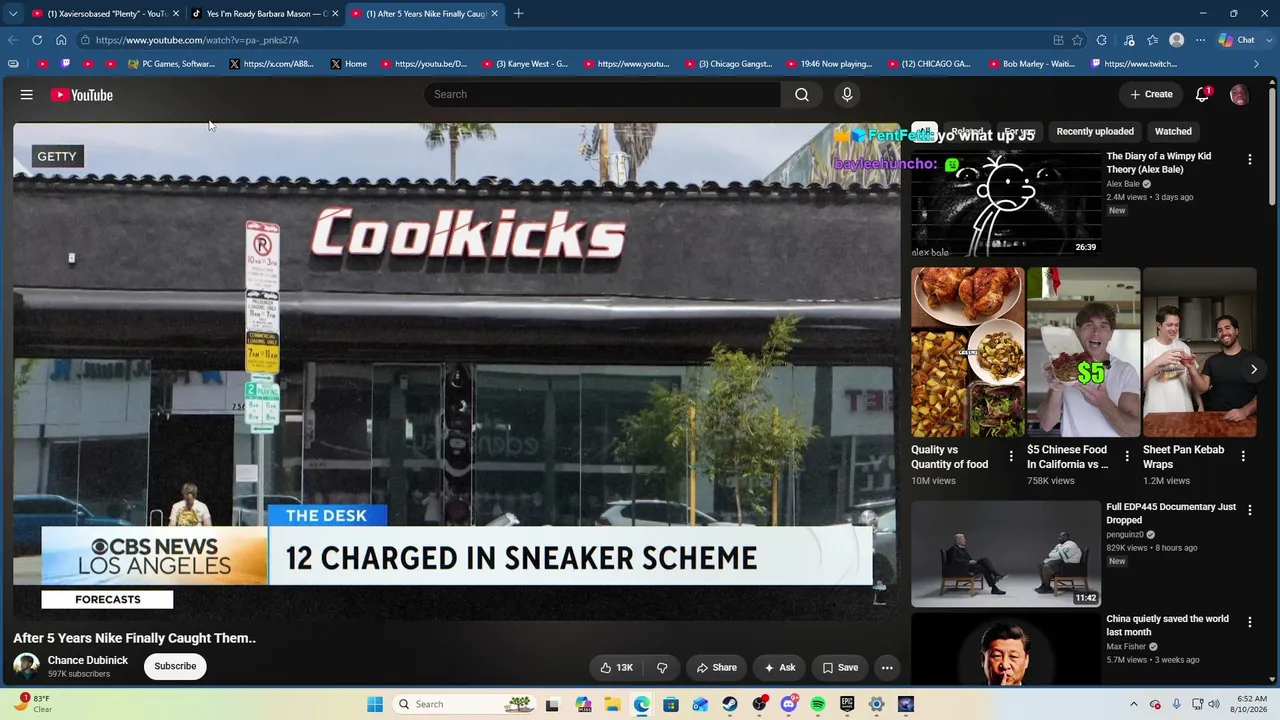Select the Watched filter chip
The height and width of the screenshot is (720, 1280).
(1173, 131)
